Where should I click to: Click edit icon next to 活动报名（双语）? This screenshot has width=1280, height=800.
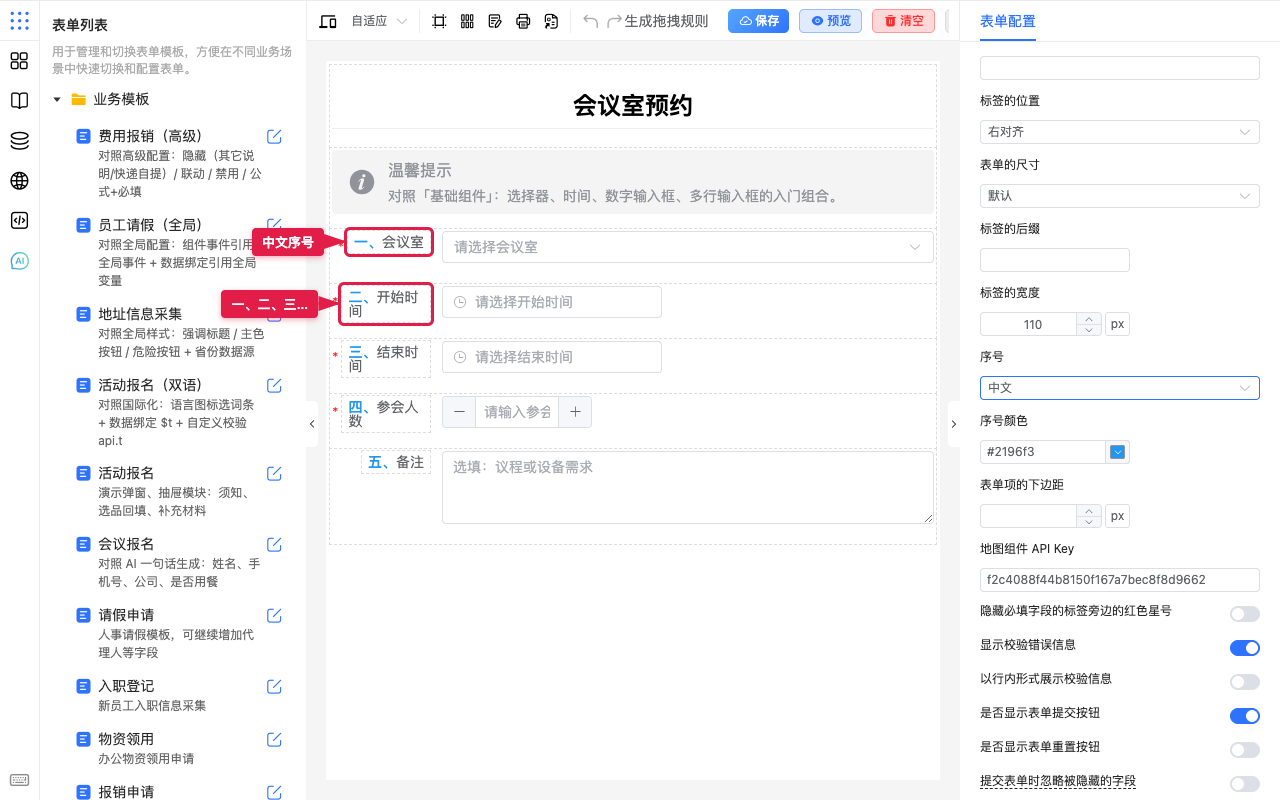pos(274,385)
